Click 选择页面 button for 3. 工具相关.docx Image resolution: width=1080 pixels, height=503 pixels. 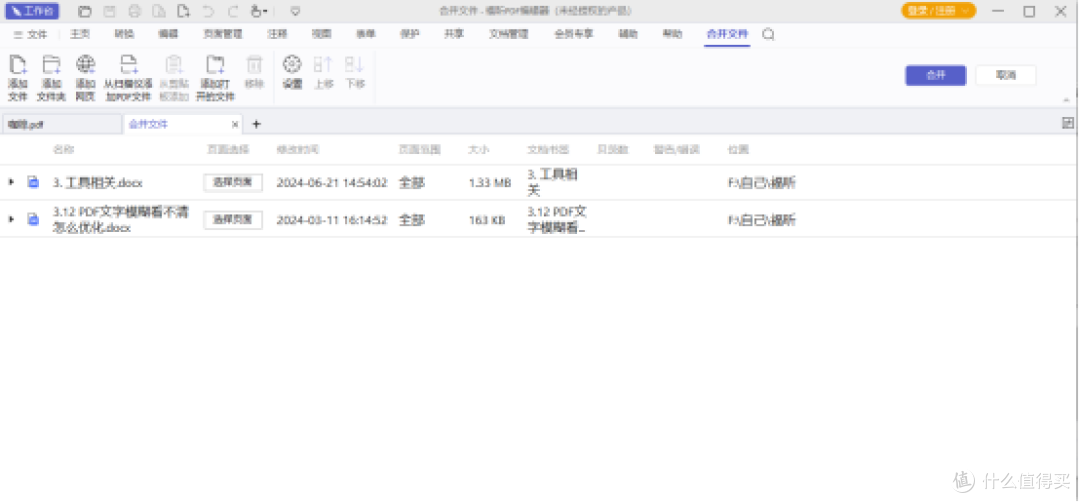coord(233,182)
